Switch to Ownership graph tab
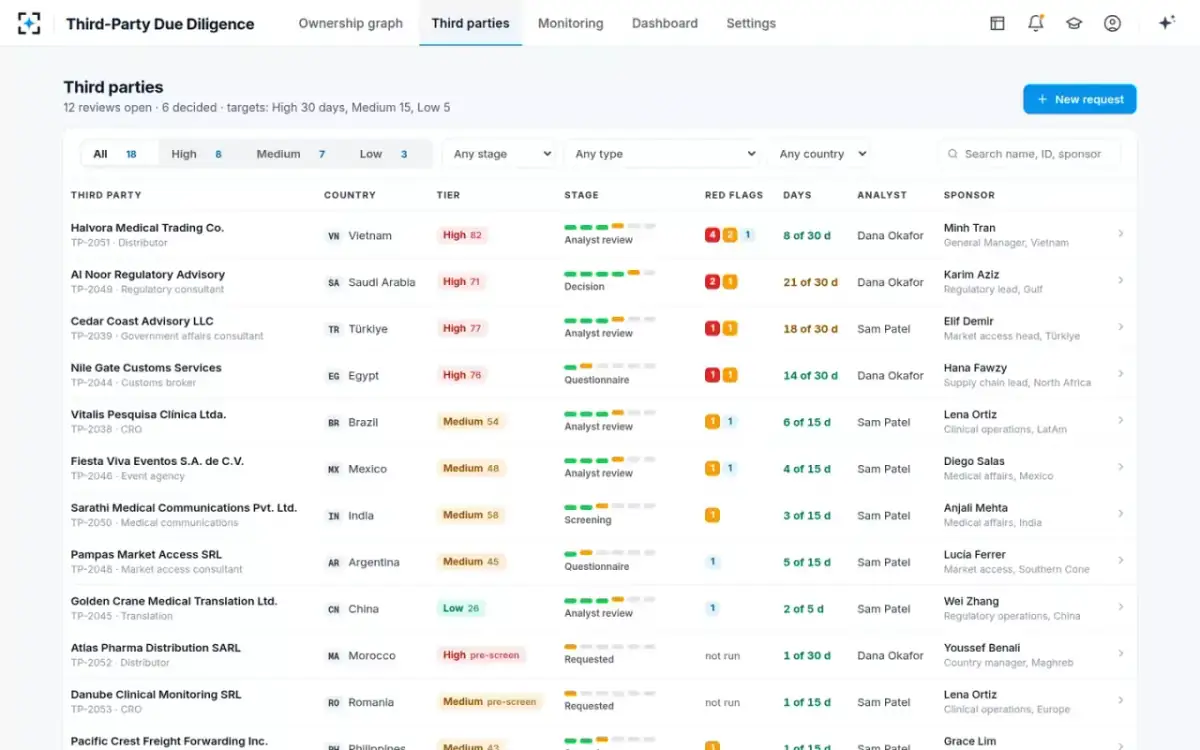The height and width of the screenshot is (750, 1200). 351,23
